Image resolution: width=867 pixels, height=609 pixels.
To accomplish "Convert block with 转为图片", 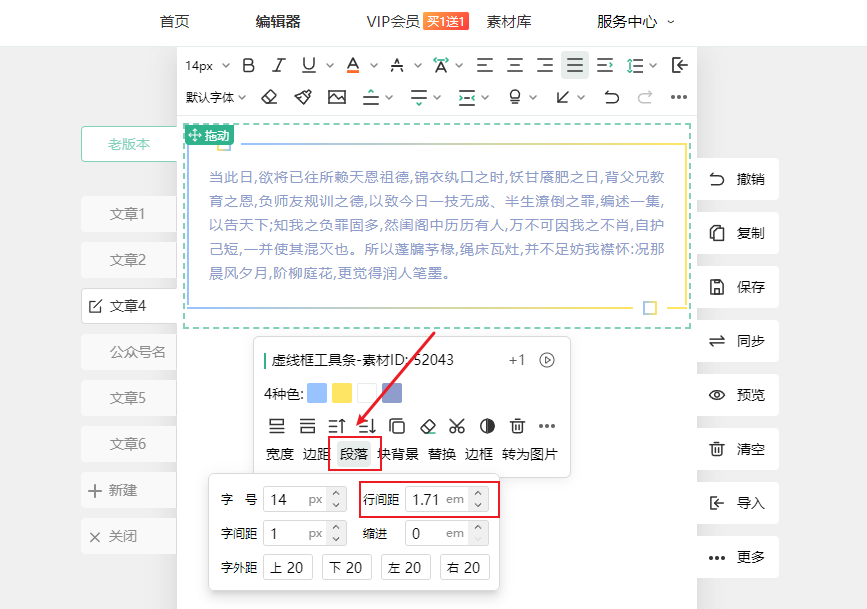I will [x=529, y=454].
